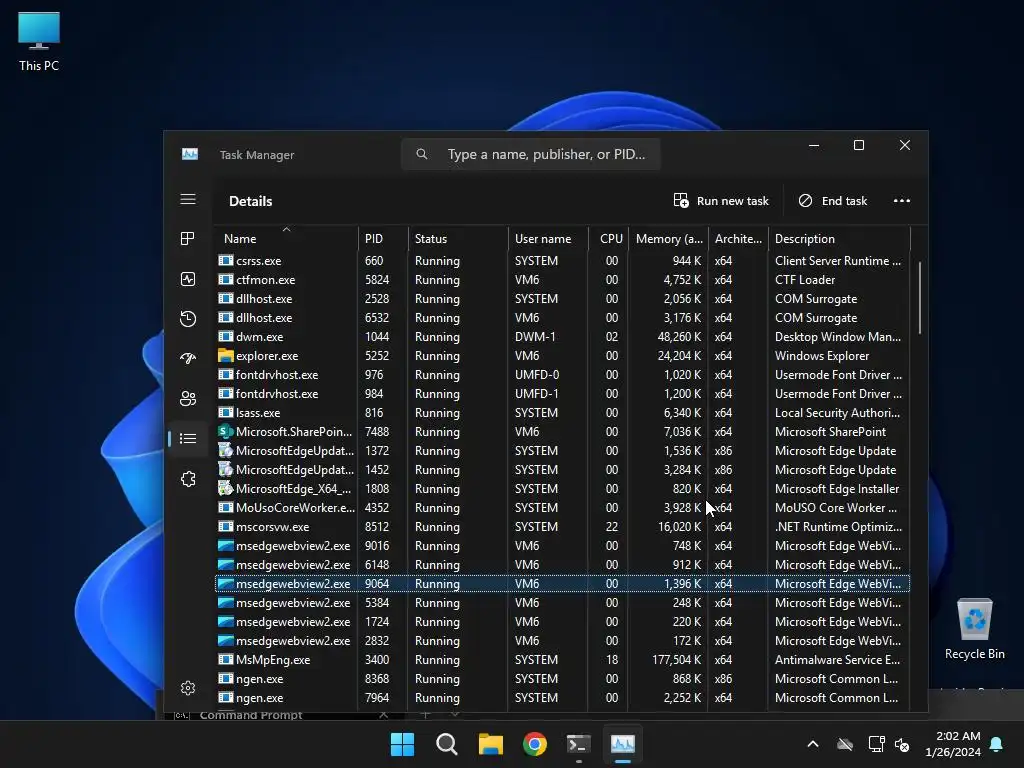Select MicrosoftEdgeUpdate with PID 1452
1024x768 pixels.
click(562, 469)
